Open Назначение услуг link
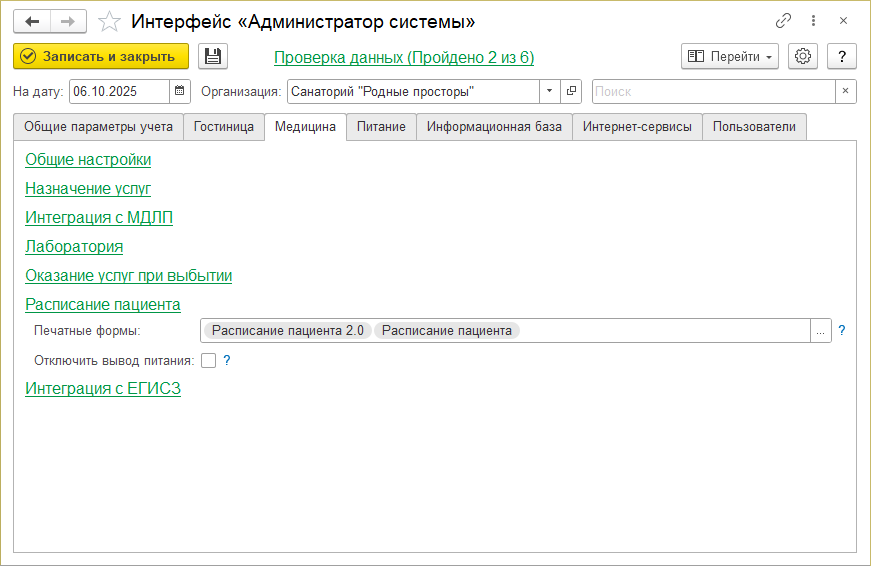The height and width of the screenshot is (566, 871). point(88,189)
